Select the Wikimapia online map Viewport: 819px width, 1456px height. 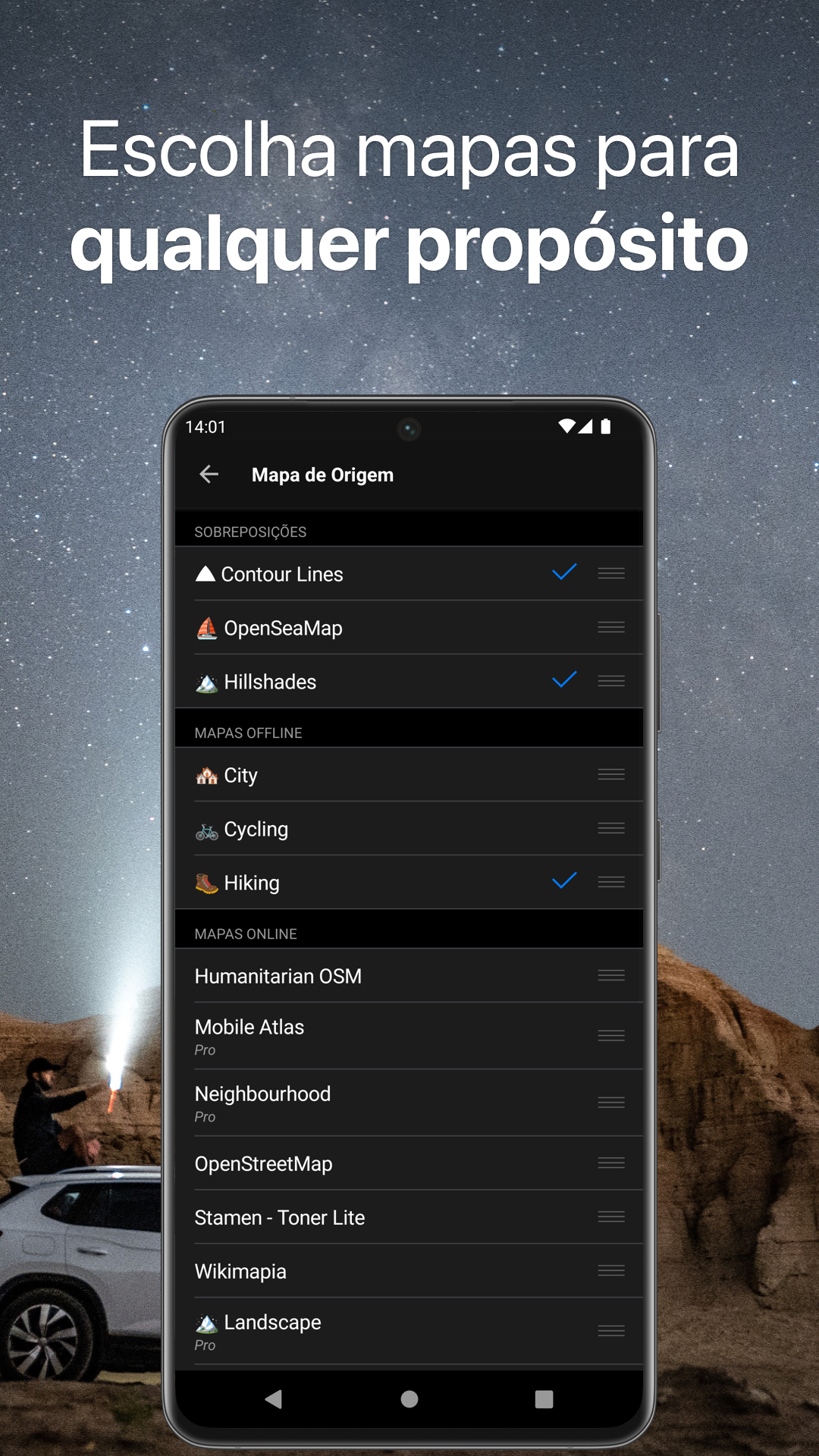click(409, 1271)
